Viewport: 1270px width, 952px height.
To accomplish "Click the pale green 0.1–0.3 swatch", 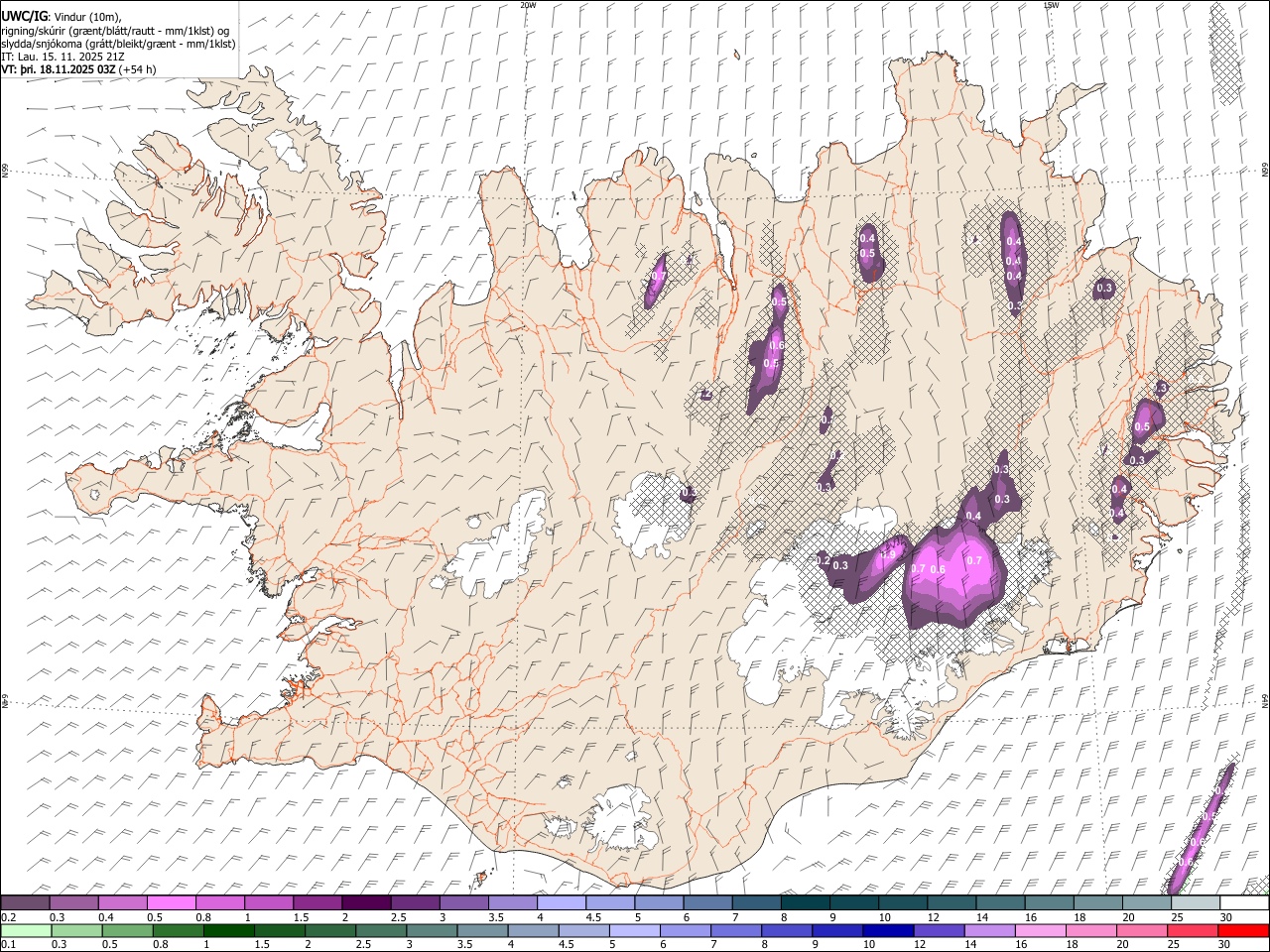I will point(26,931).
